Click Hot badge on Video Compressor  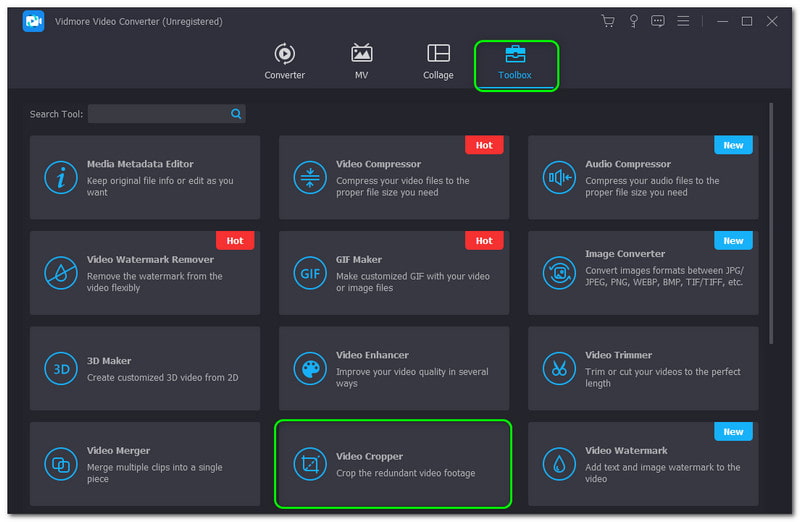coord(484,145)
